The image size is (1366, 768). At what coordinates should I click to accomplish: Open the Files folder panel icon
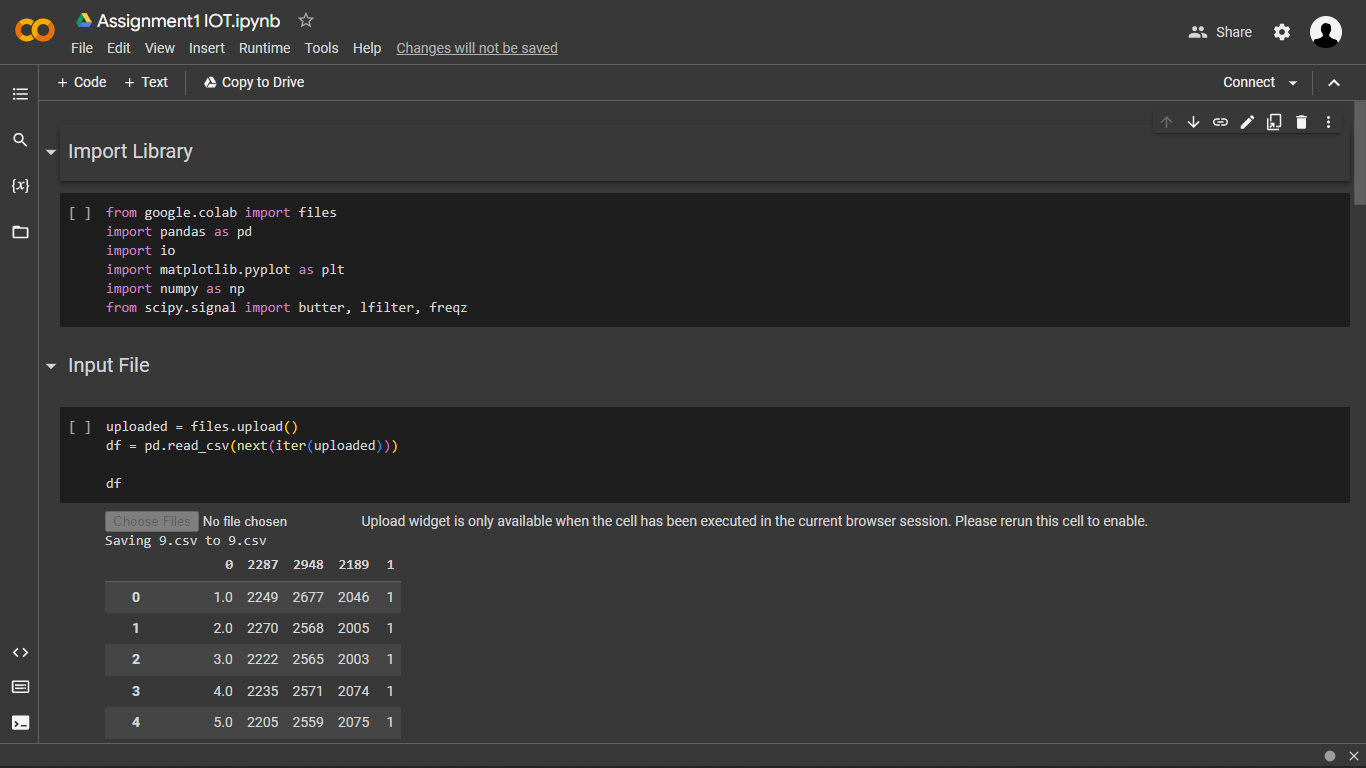[x=20, y=232]
